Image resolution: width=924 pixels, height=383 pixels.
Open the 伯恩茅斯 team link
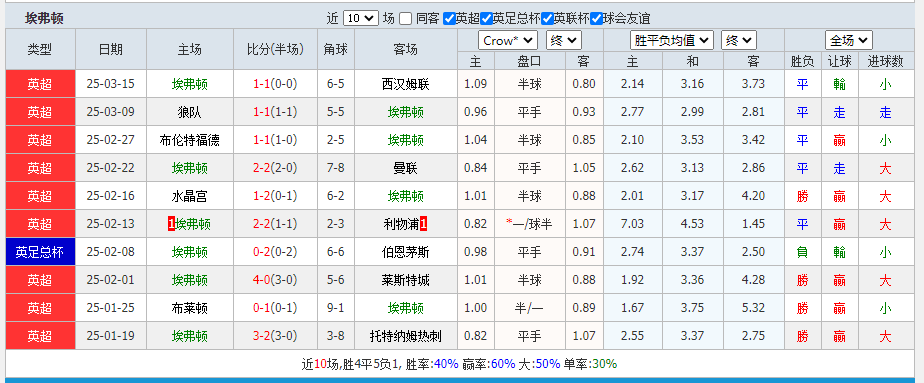tap(405, 252)
